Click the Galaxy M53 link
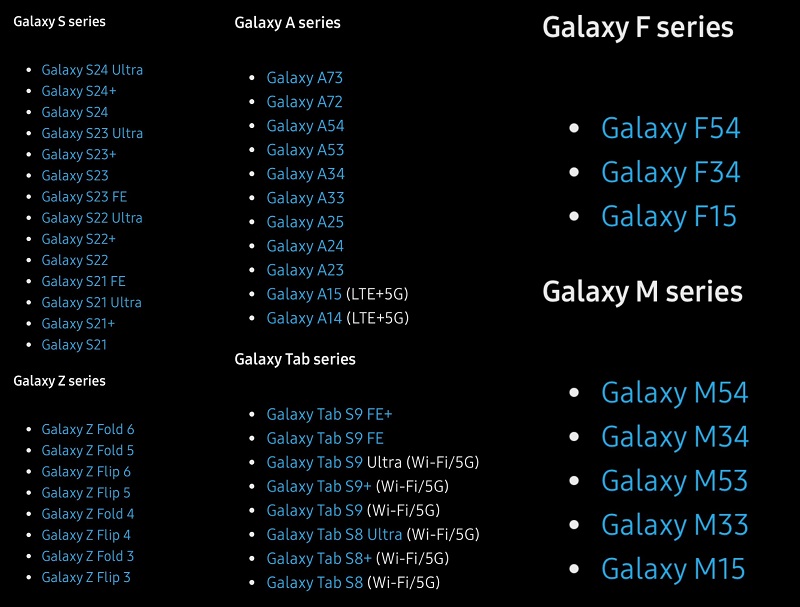 pyautogui.click(x=674, y=482)
